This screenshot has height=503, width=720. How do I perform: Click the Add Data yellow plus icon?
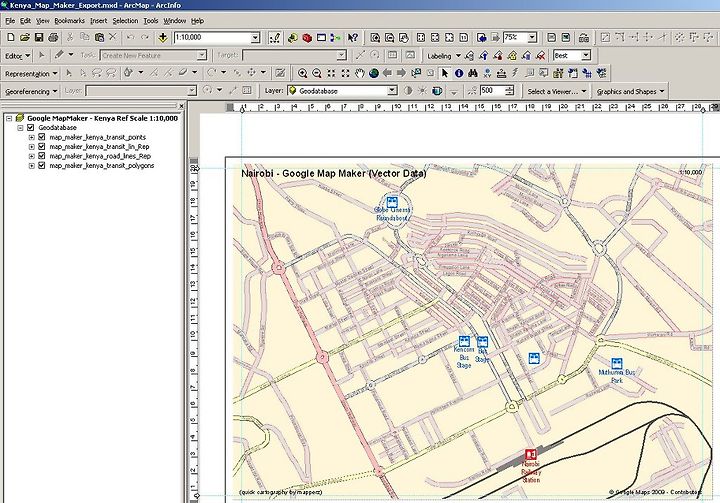[x=163, y=37]
